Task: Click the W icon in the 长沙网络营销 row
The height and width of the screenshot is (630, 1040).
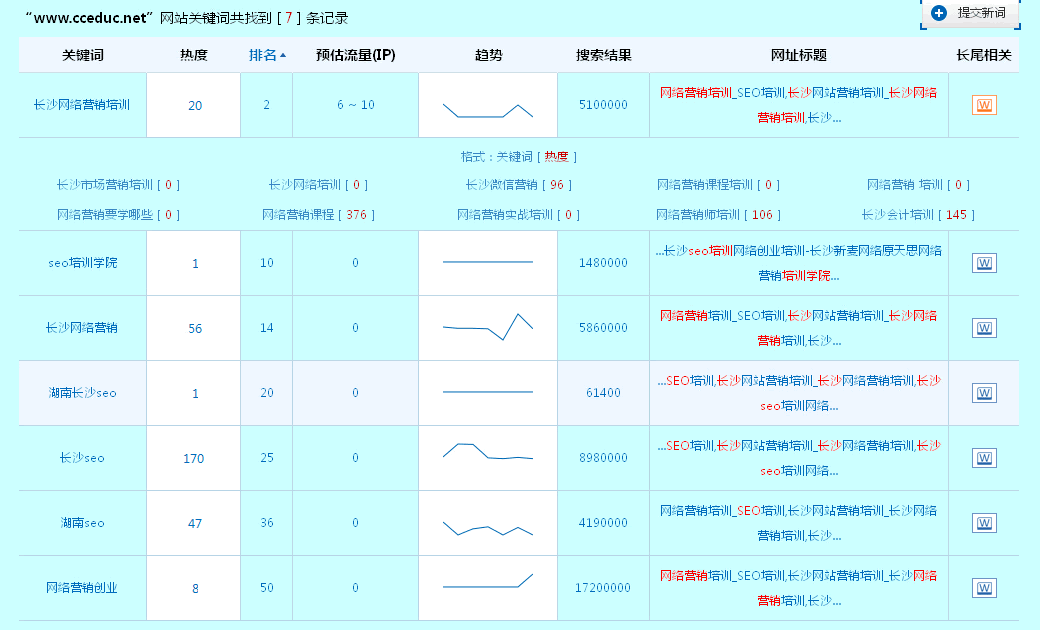Action: click(x=984, y=327)
